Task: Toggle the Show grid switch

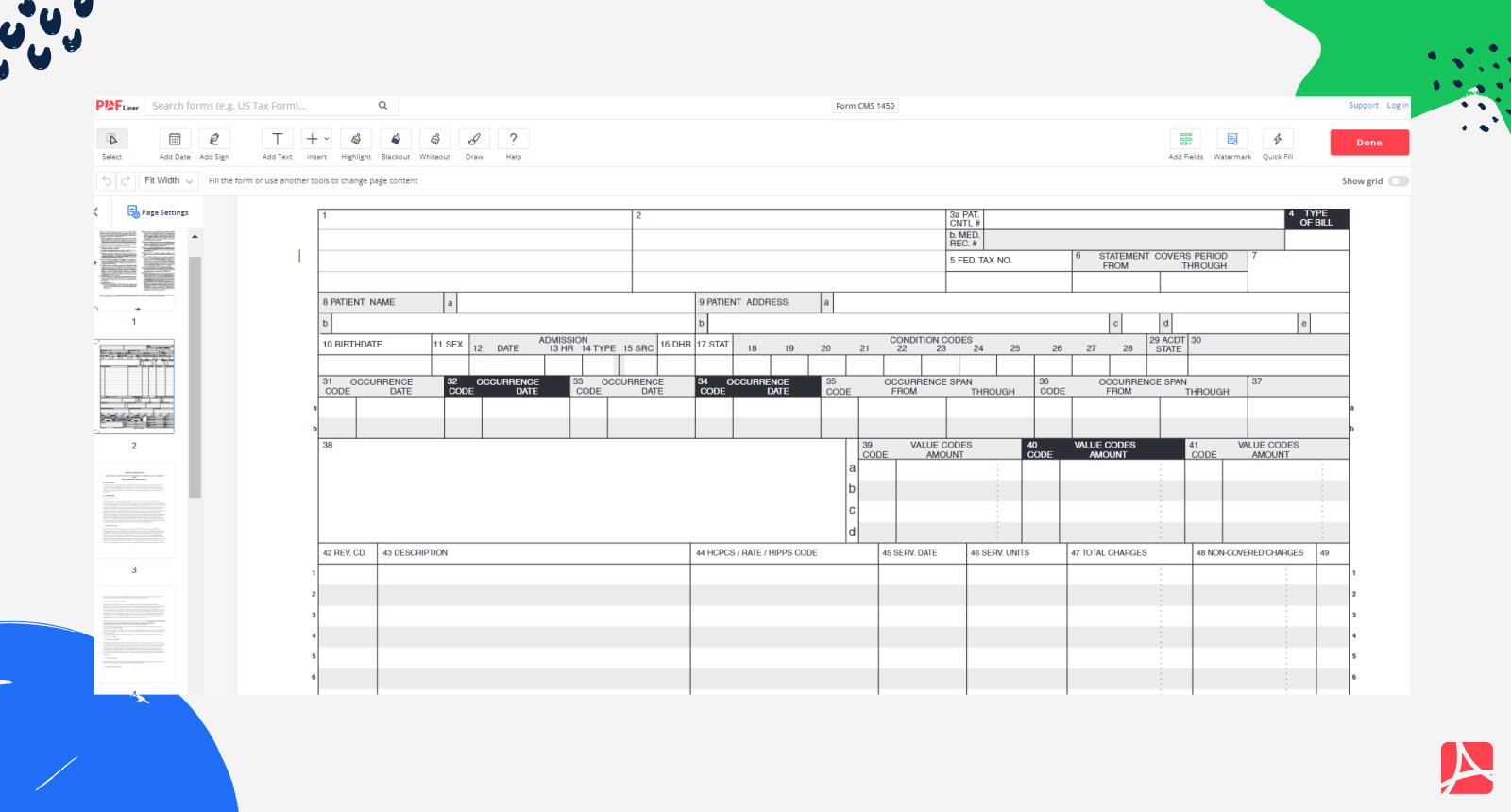Action: [x=1398, y=181]
